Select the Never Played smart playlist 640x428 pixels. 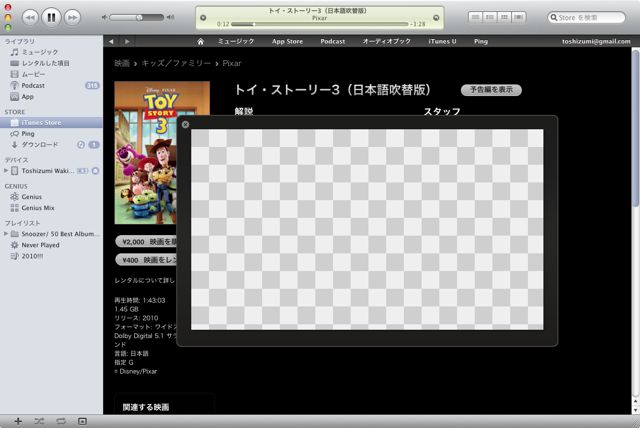(x=51, y=245)
